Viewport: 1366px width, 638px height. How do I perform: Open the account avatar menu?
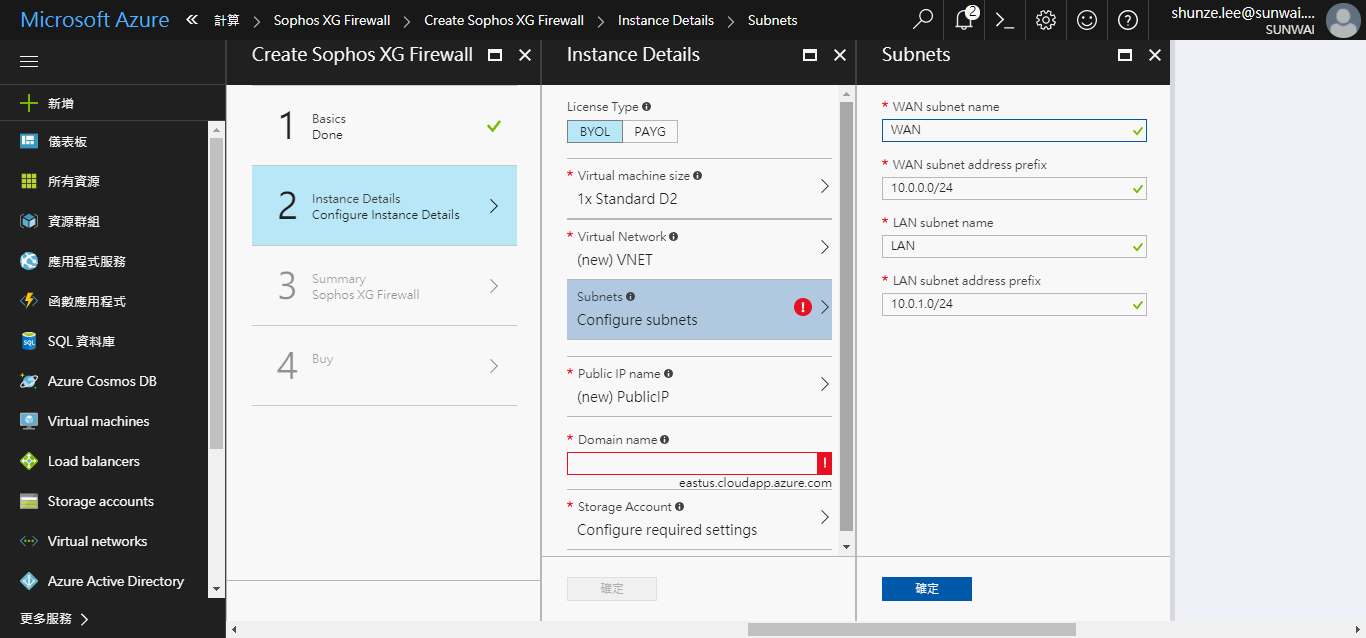(x=1342, y=20)
